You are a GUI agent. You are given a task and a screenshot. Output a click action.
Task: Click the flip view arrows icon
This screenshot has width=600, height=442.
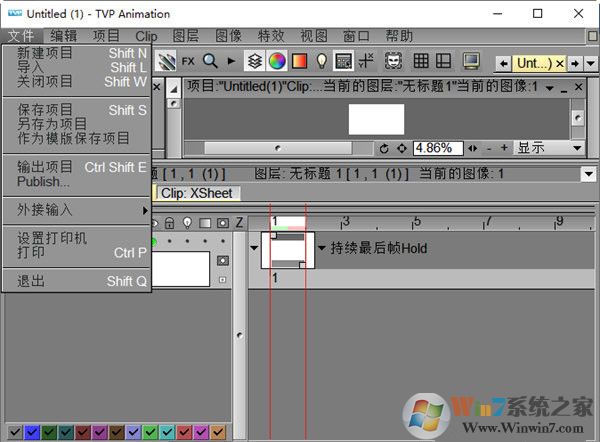point(473,148)
